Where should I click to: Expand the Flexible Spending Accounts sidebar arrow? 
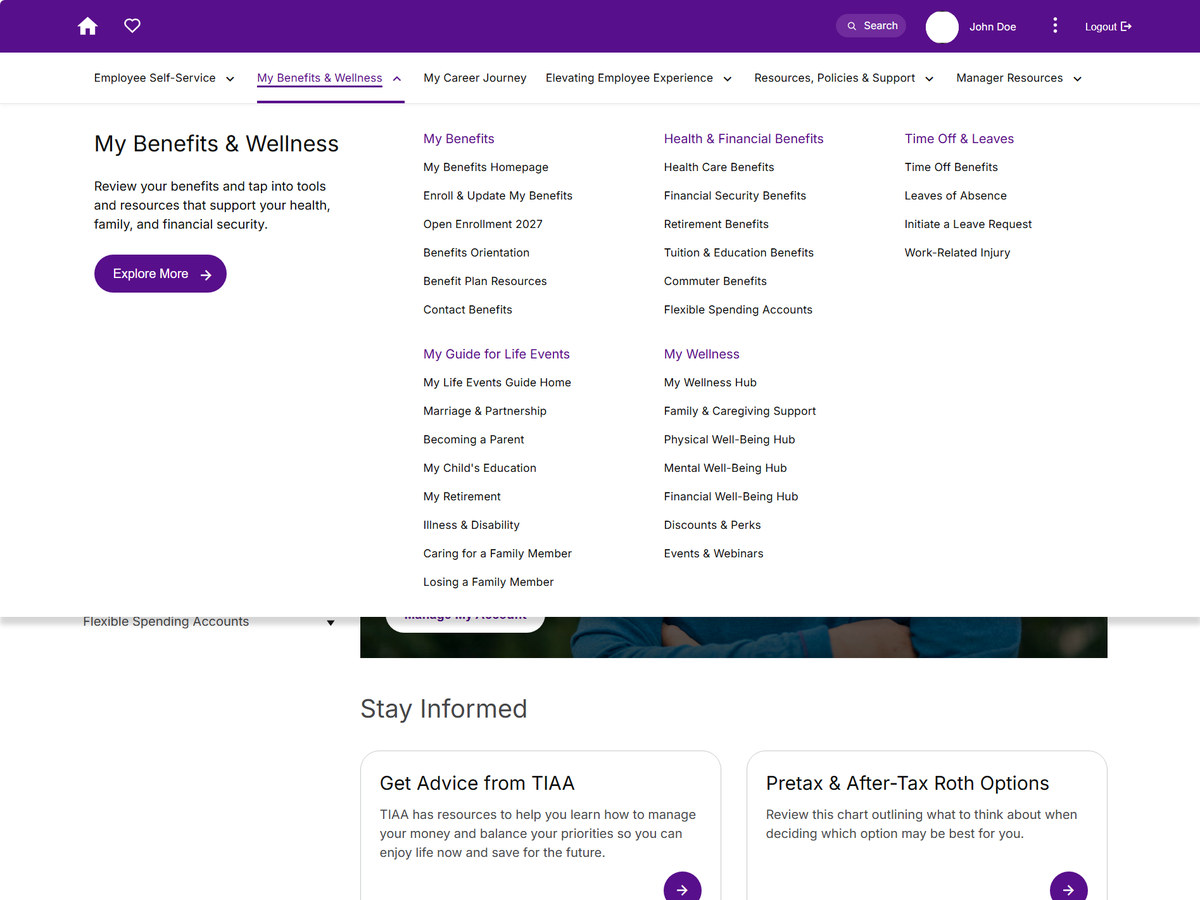coord(331,623)
